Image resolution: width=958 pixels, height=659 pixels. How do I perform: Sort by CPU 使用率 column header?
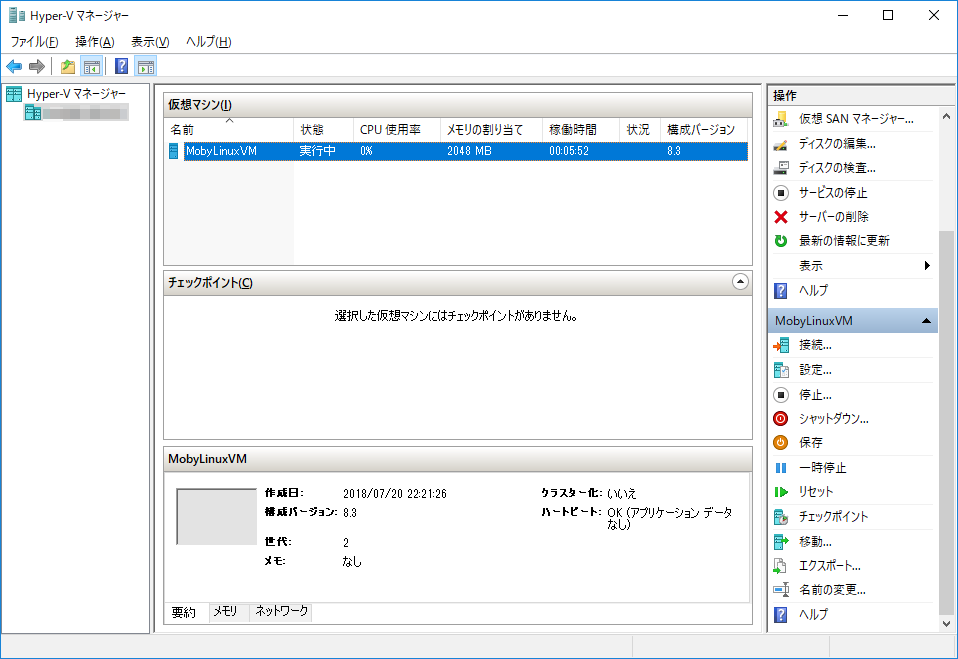[397, 129]
